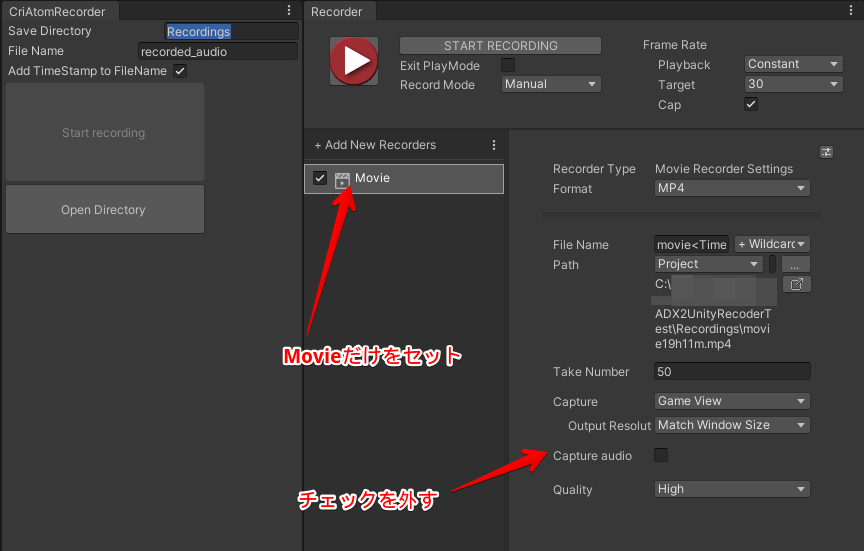Click the Frame Rate heading
864x551 pixels.
(x=674, y=45)
